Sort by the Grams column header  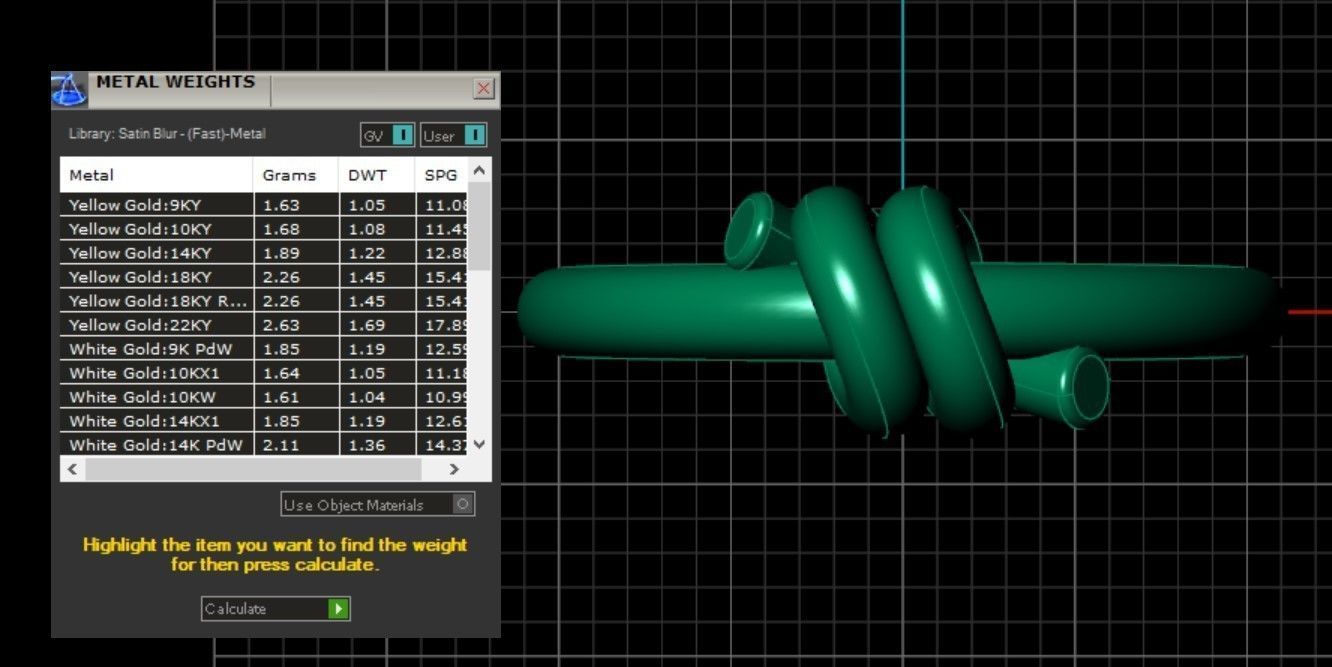(296, 175)
